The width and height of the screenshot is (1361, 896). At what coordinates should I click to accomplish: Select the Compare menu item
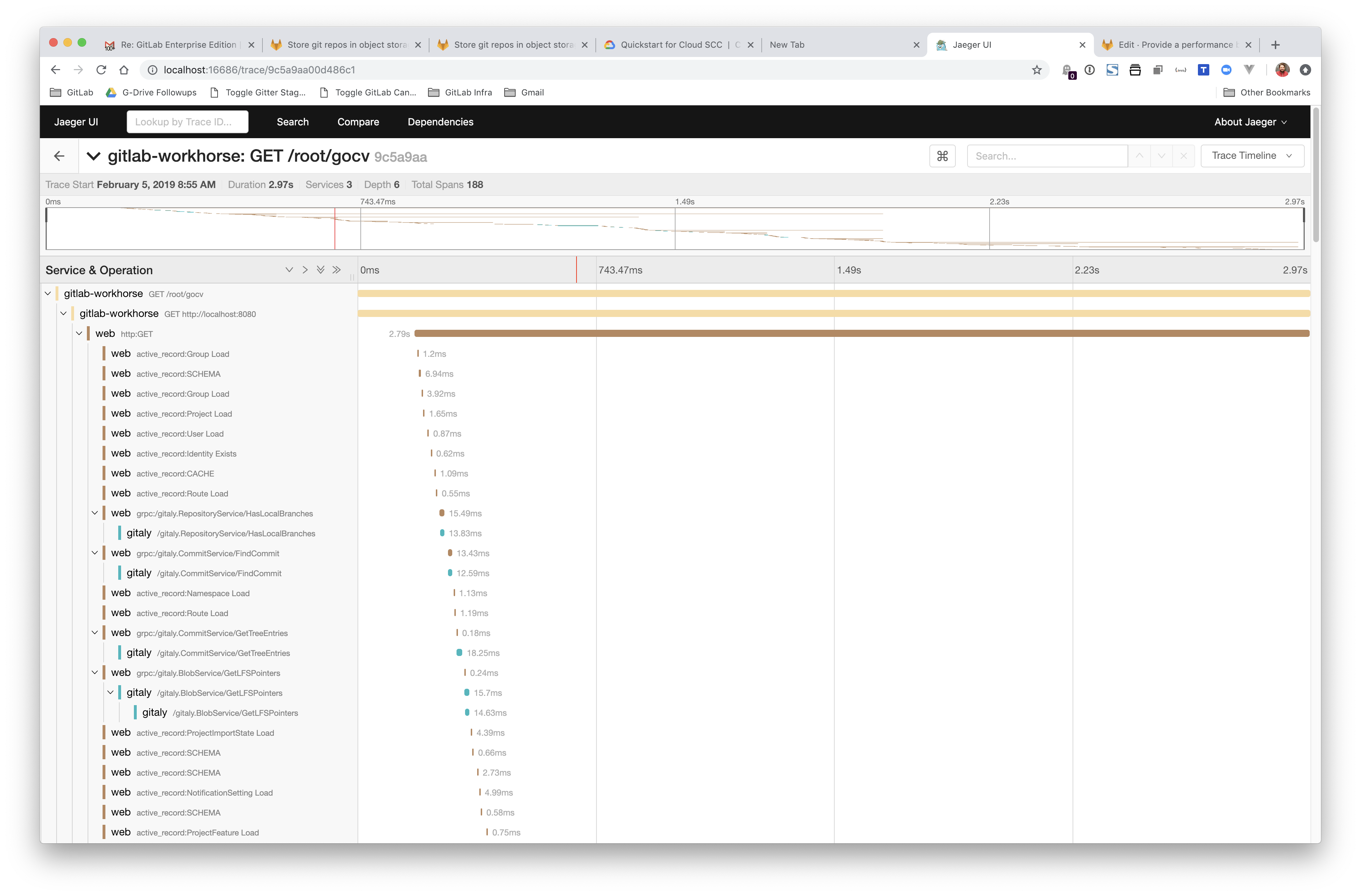tap(358, 121)
